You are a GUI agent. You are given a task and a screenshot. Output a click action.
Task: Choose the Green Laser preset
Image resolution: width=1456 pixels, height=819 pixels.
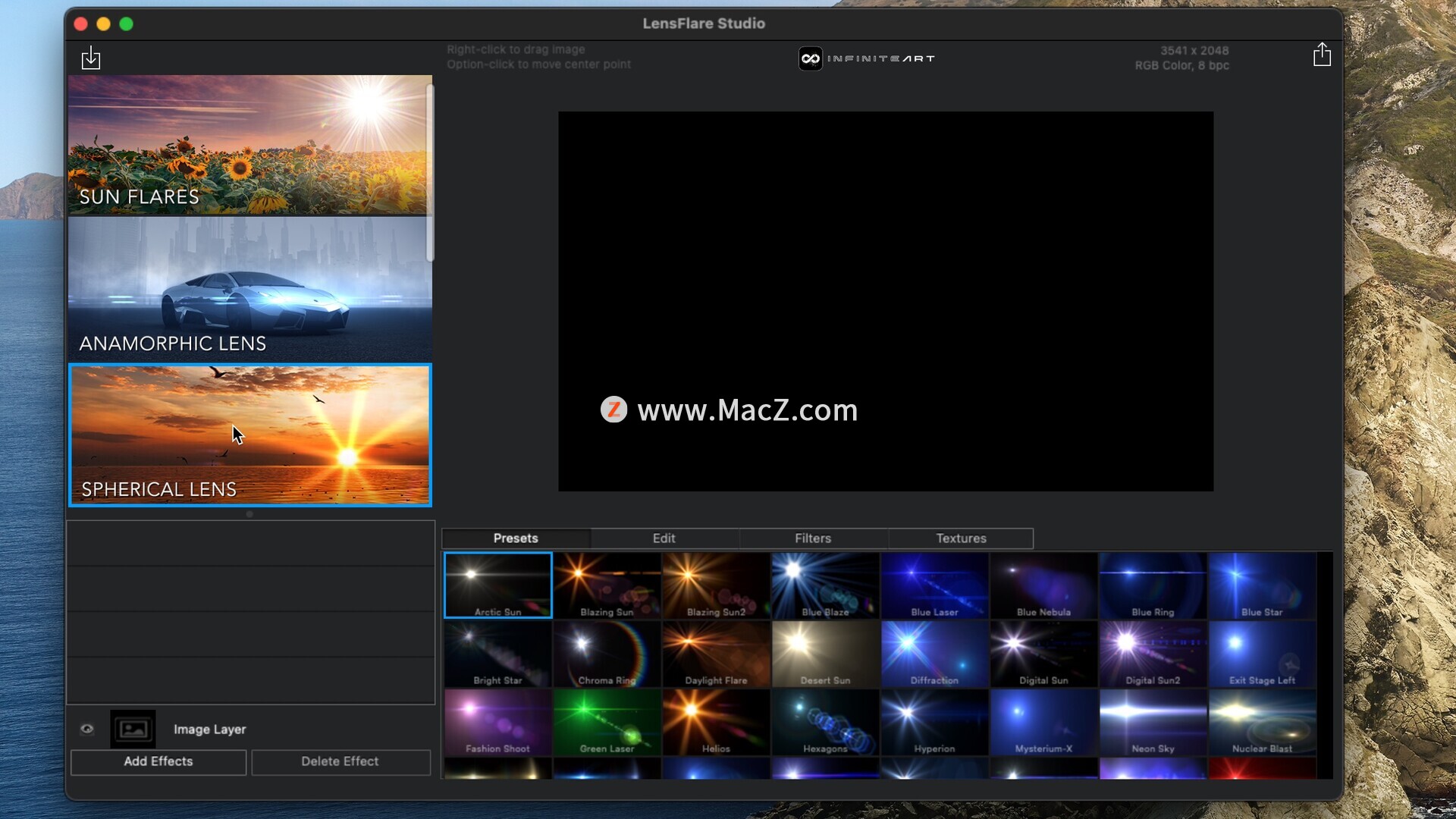[607, 722]
